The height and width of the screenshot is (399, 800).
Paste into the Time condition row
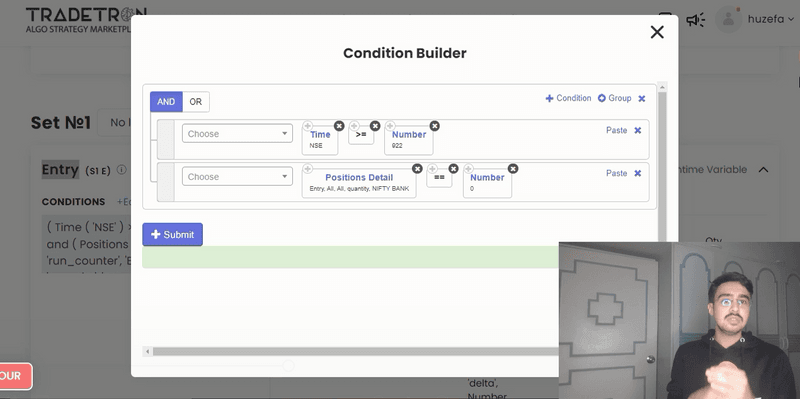point(616,130)
